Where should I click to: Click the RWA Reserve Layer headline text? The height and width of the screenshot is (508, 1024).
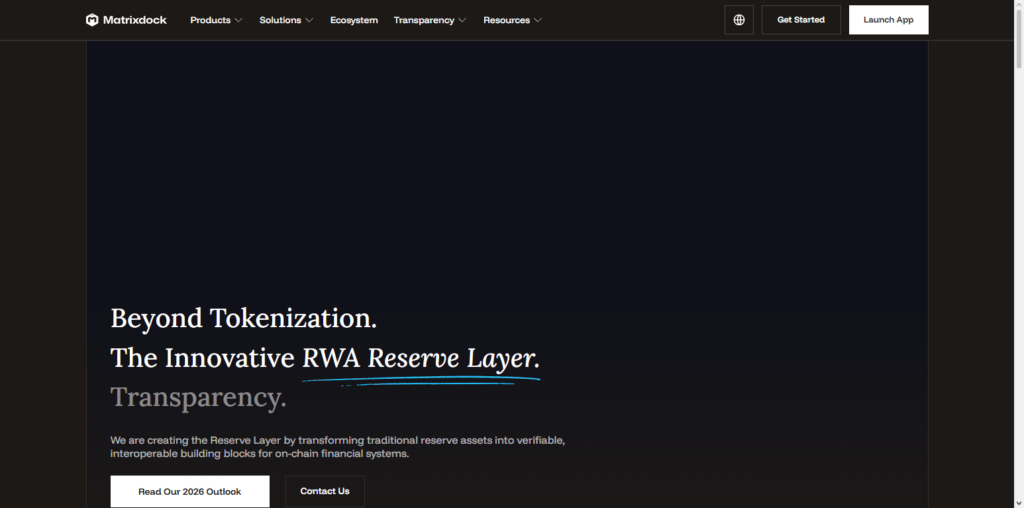coord(421,358)
